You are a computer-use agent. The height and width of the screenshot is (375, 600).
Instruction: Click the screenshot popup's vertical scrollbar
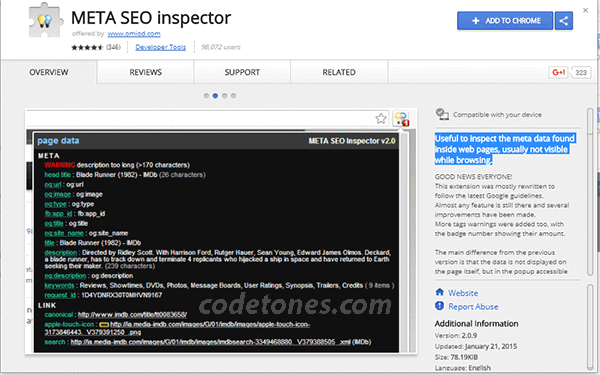[x=404, y=242]
